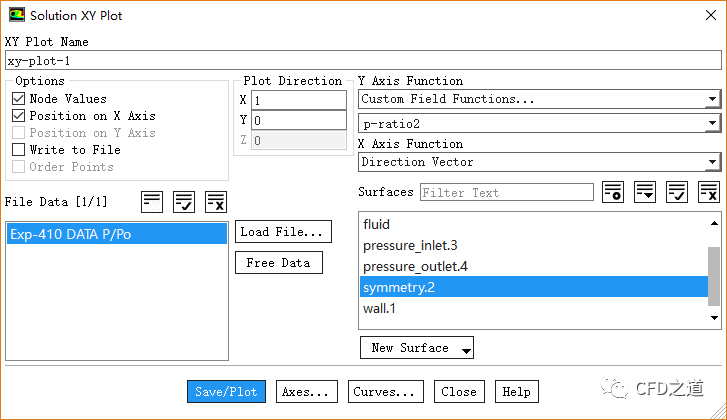The height and width of the screenshot is (420, 727).
Task: Select wall.1 in surfaces list
Action: click(x=380, y=309)
